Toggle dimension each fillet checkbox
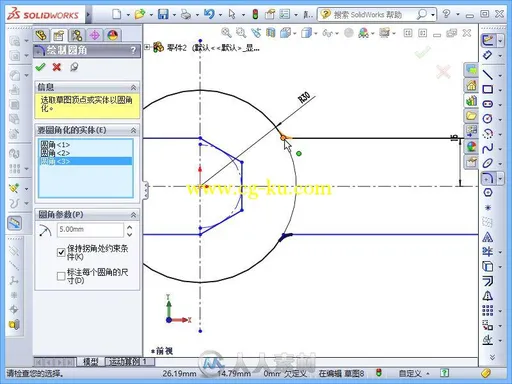This screenshot has height=384, width=512. pos(61,276)
